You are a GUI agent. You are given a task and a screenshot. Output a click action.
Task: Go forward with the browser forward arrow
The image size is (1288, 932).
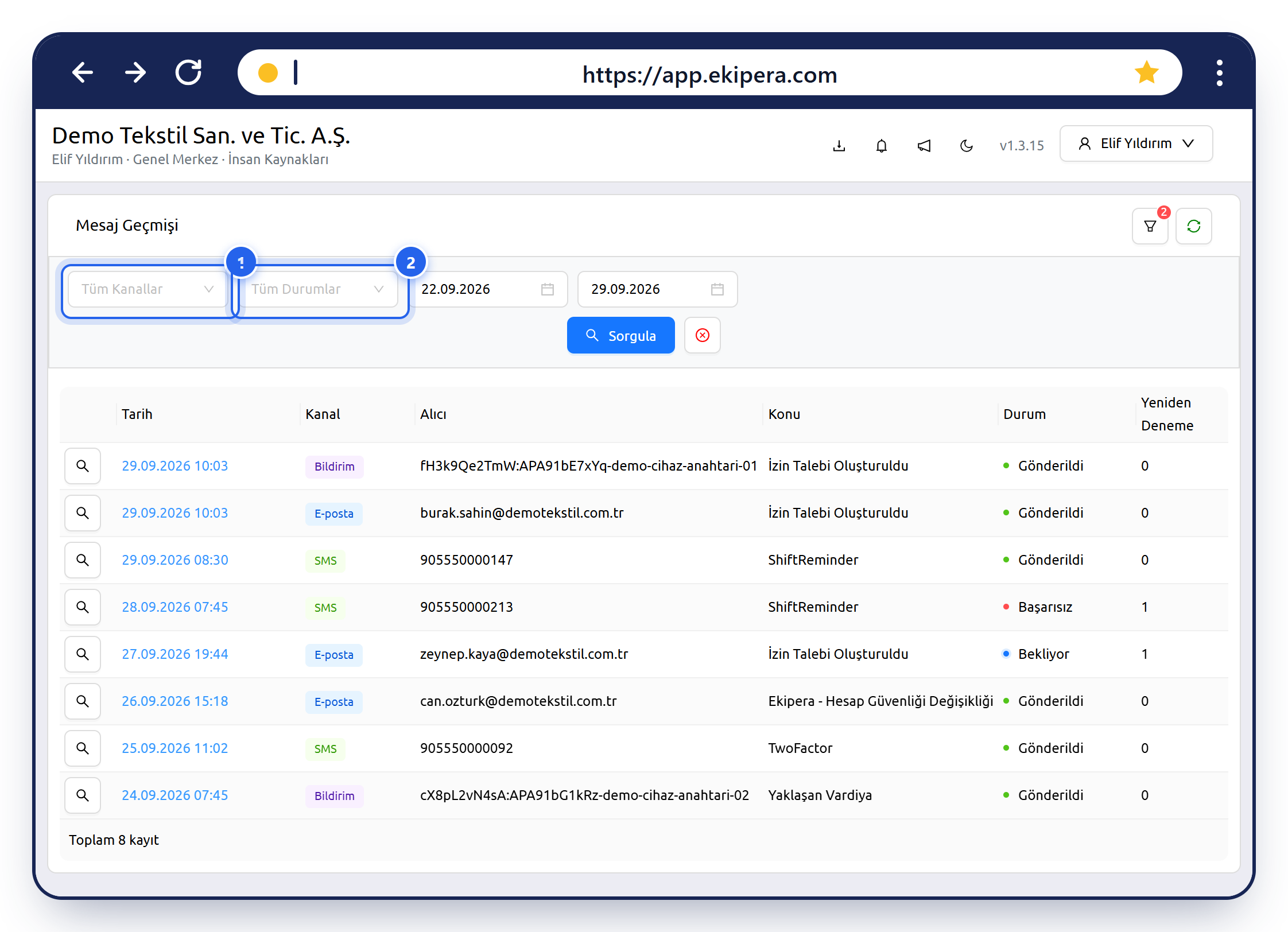[x=135, y=72]
